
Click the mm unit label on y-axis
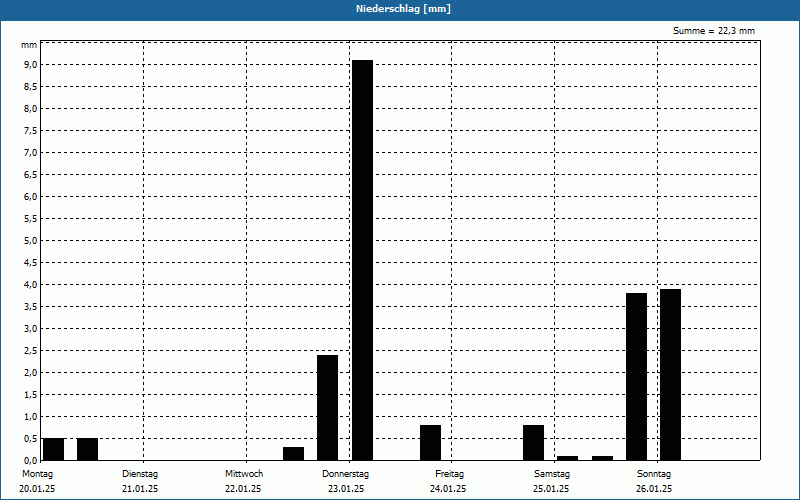[x=29, y=45]
